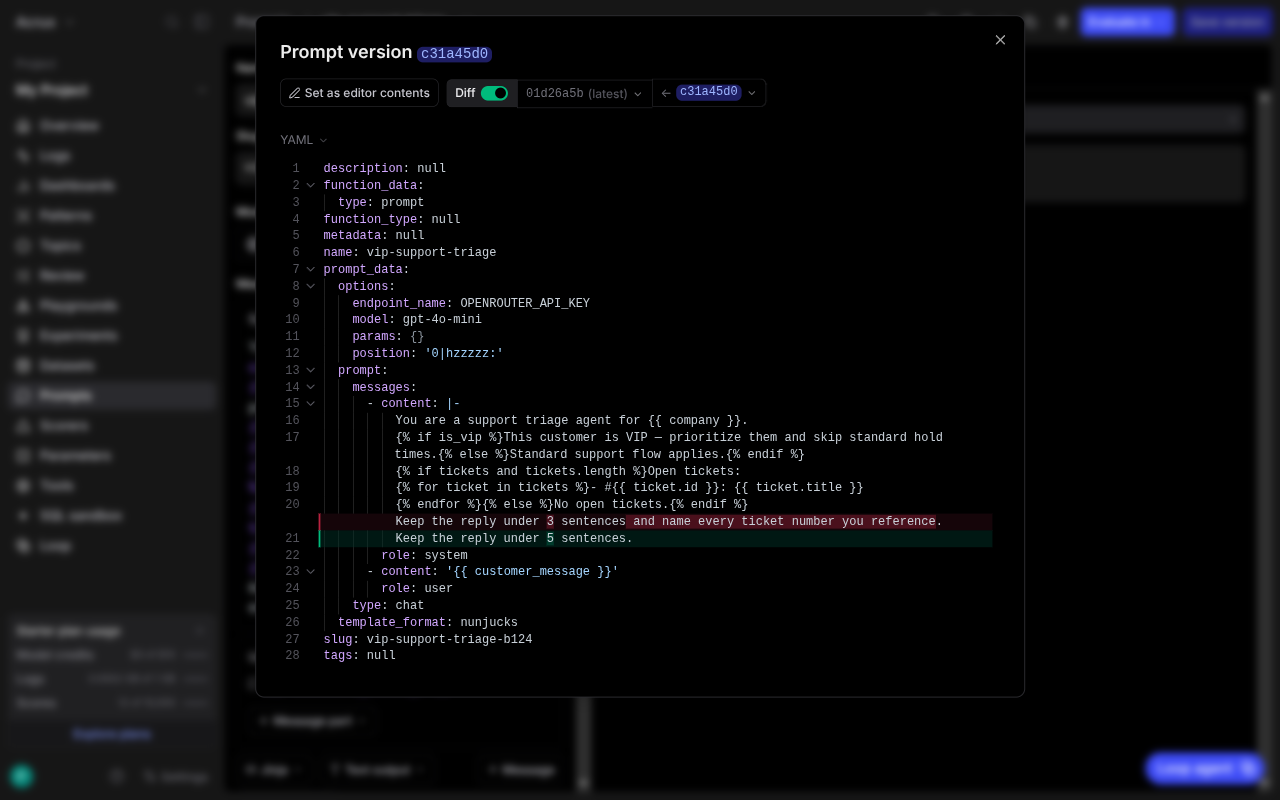1280x800 pixels.
Task: Click the 'Open tickets:' template line
Action: tap(568, 472)
